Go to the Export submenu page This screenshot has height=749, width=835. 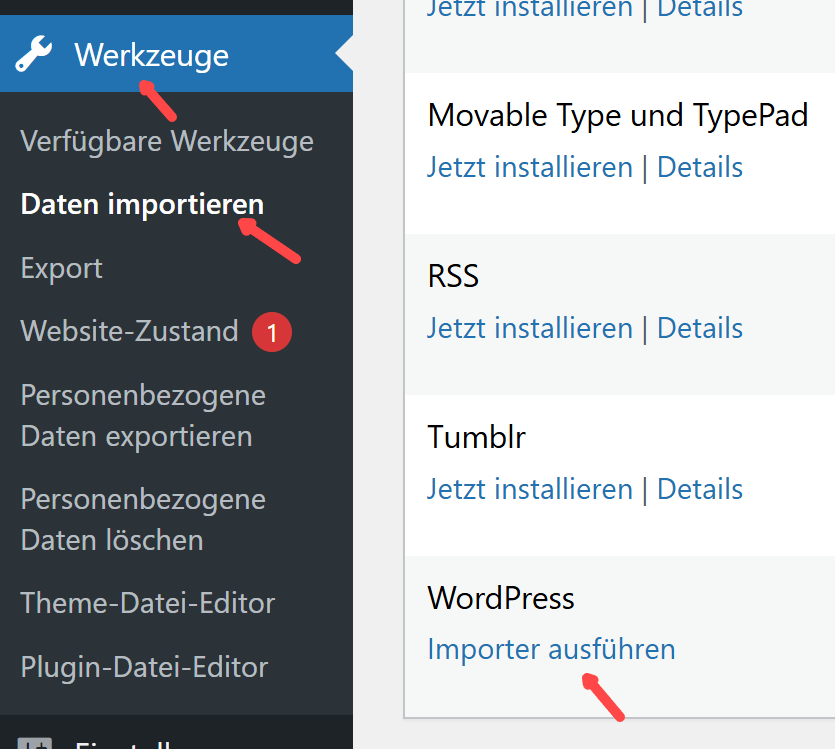coord(61,268)
